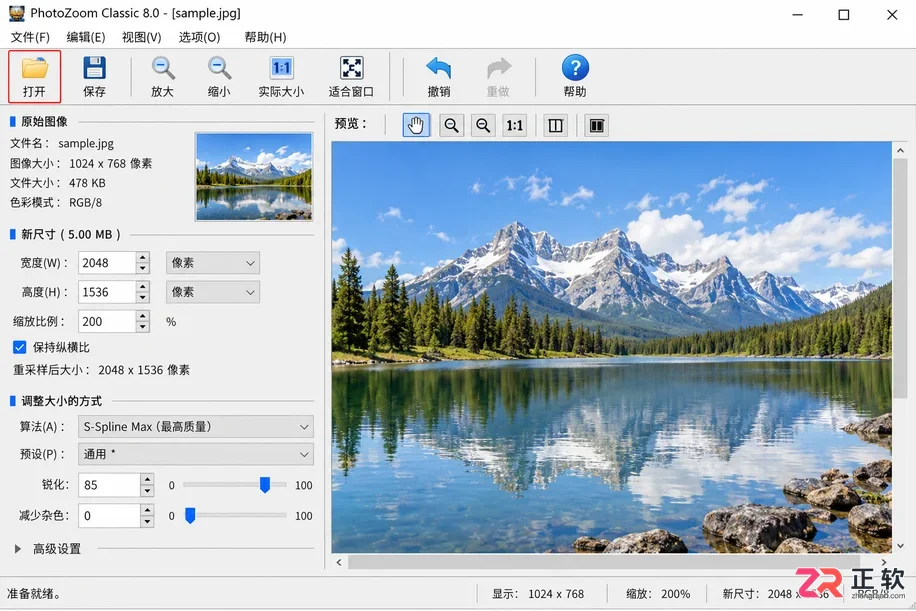This screenshot has height=611, width=916.
Task: Click the file name text sample.jpg
Action: (86, 143)
